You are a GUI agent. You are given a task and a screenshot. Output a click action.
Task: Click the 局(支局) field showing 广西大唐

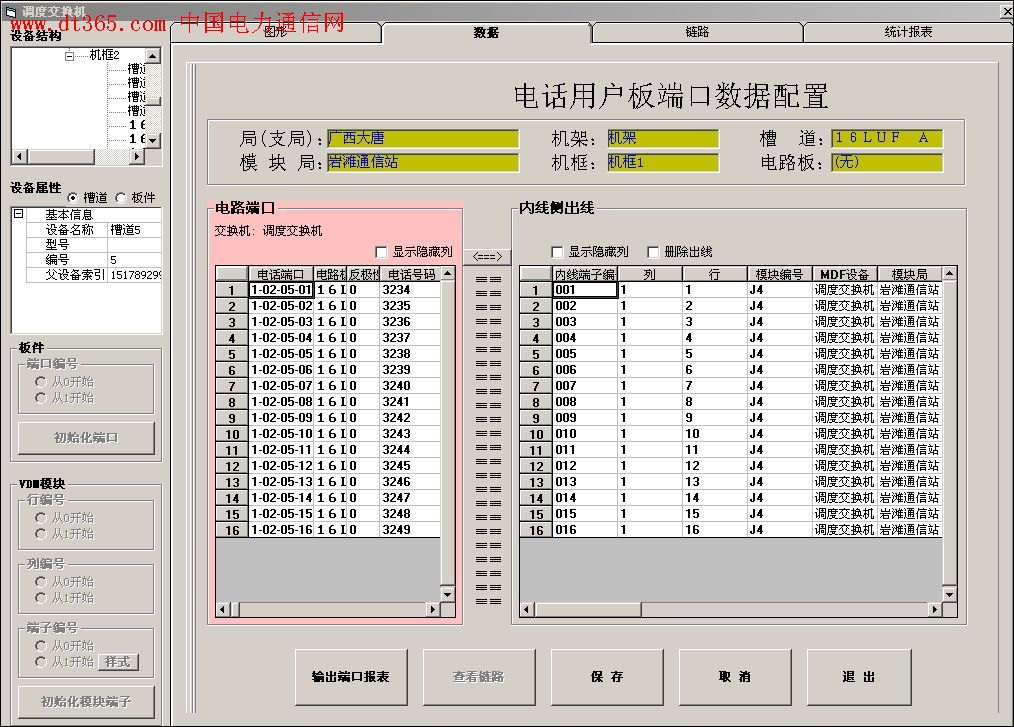click(x=422, y=139)
